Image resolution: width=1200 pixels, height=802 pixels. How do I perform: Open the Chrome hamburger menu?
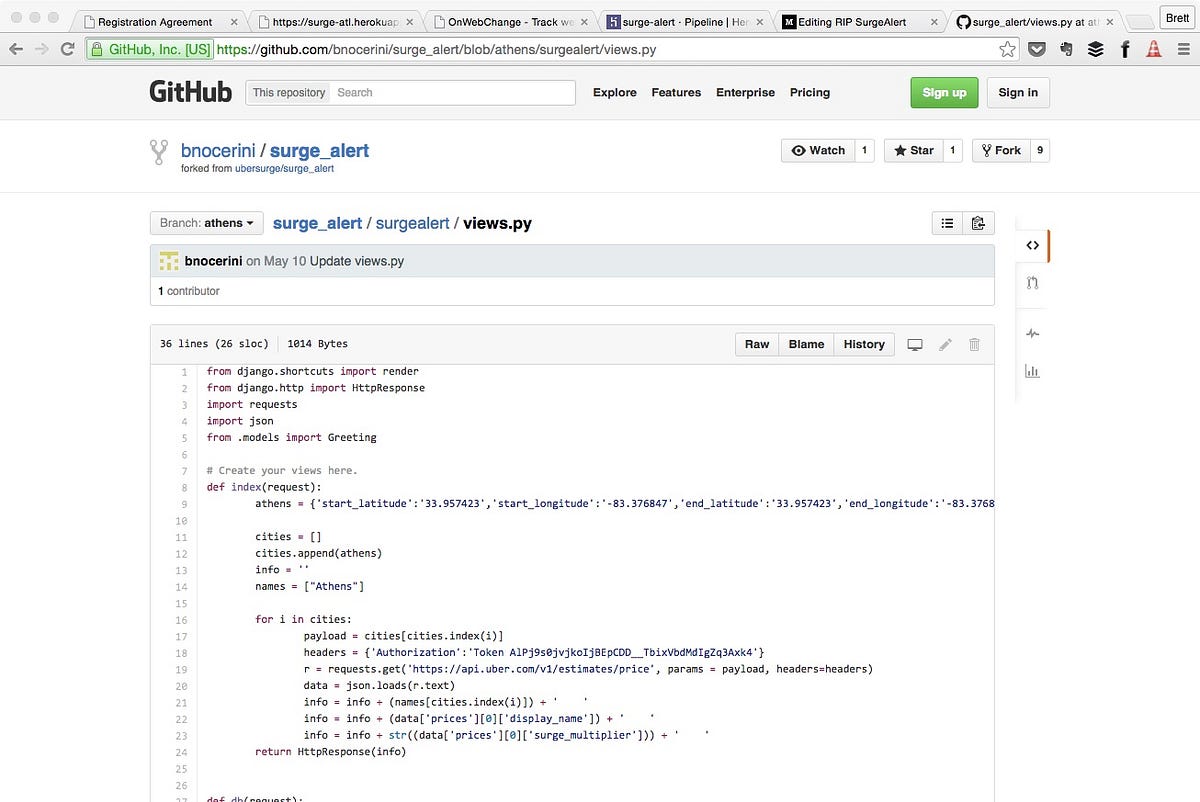[x=1183, y=49]
